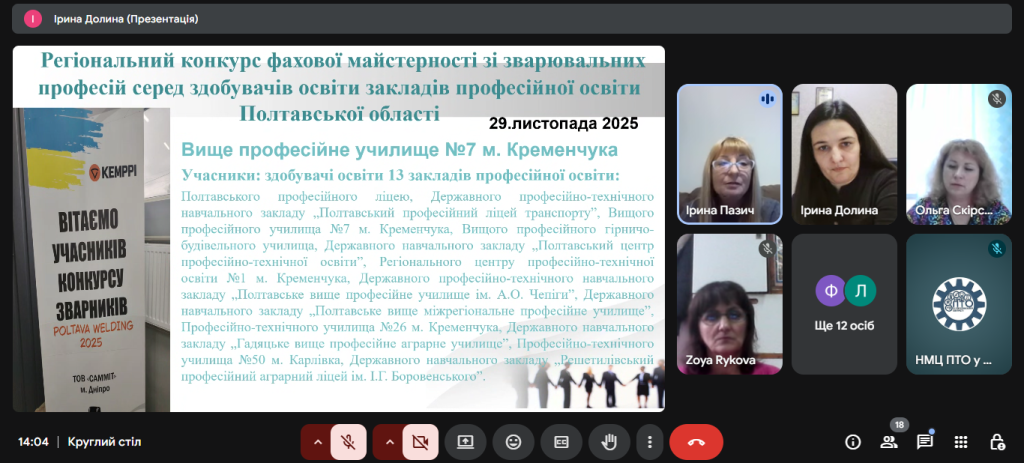The image size is (1024, 463).
Task: Select Zoya Rykova video tile
Action: (x=729, y=304)
